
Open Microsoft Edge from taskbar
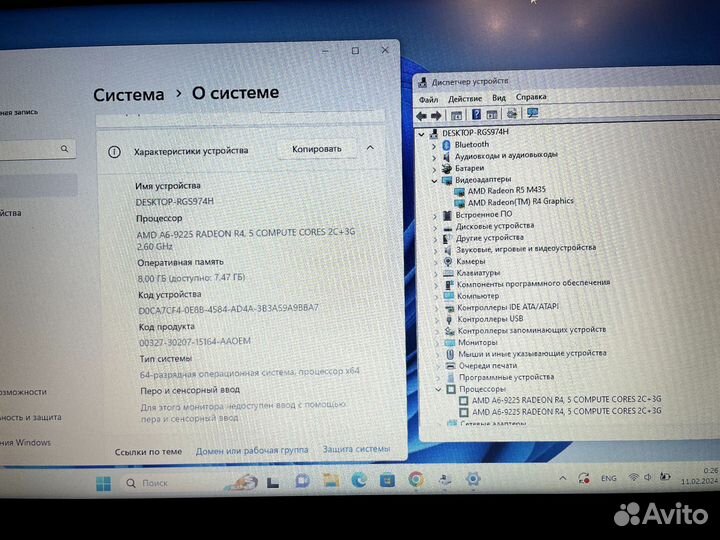[359, 480]
